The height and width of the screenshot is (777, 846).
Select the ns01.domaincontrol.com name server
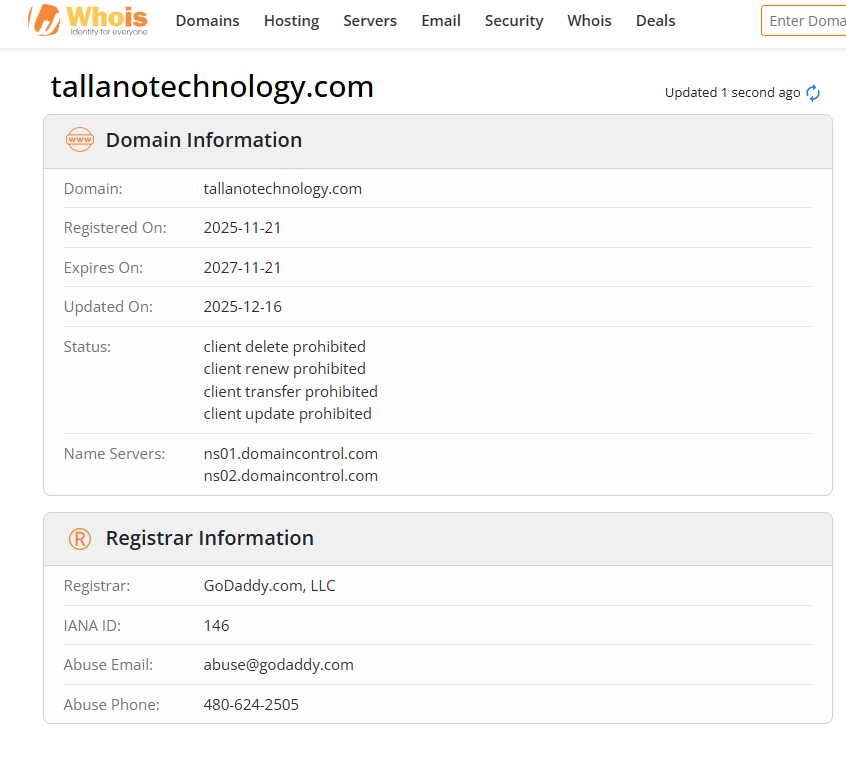coord(290,454)
